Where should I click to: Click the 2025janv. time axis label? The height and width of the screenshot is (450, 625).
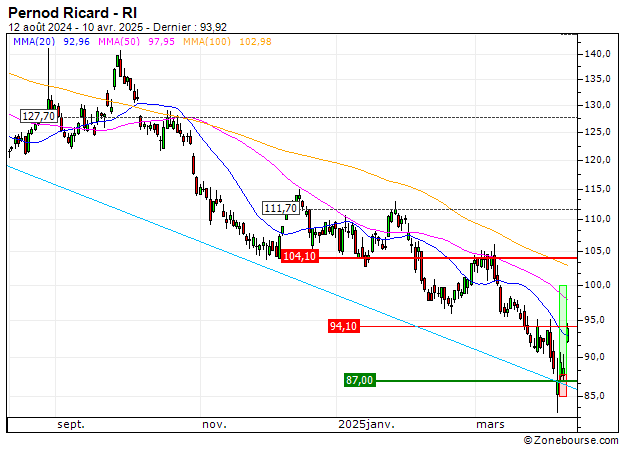(366, 424)
